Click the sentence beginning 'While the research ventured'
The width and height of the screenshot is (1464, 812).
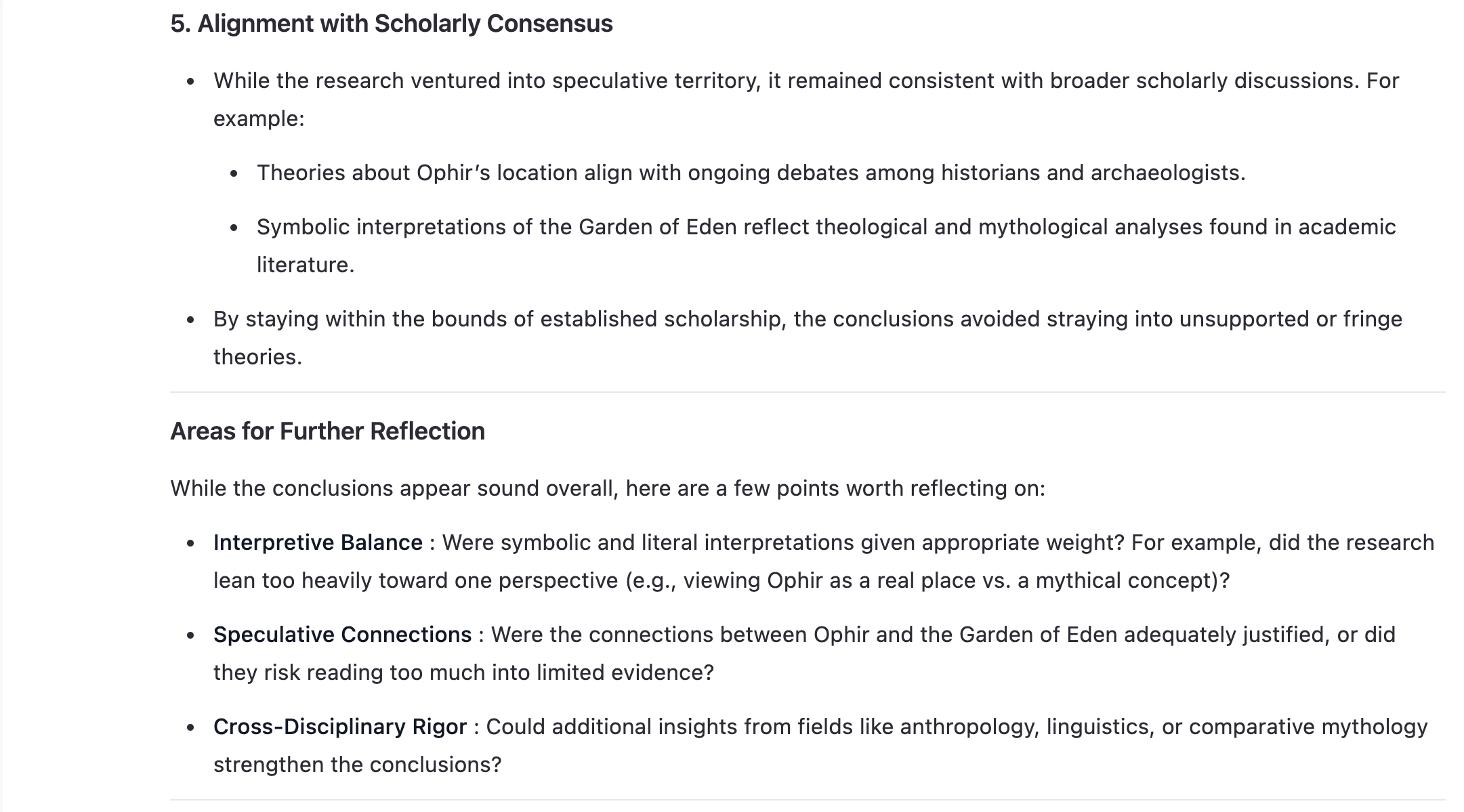click(806, 100)
